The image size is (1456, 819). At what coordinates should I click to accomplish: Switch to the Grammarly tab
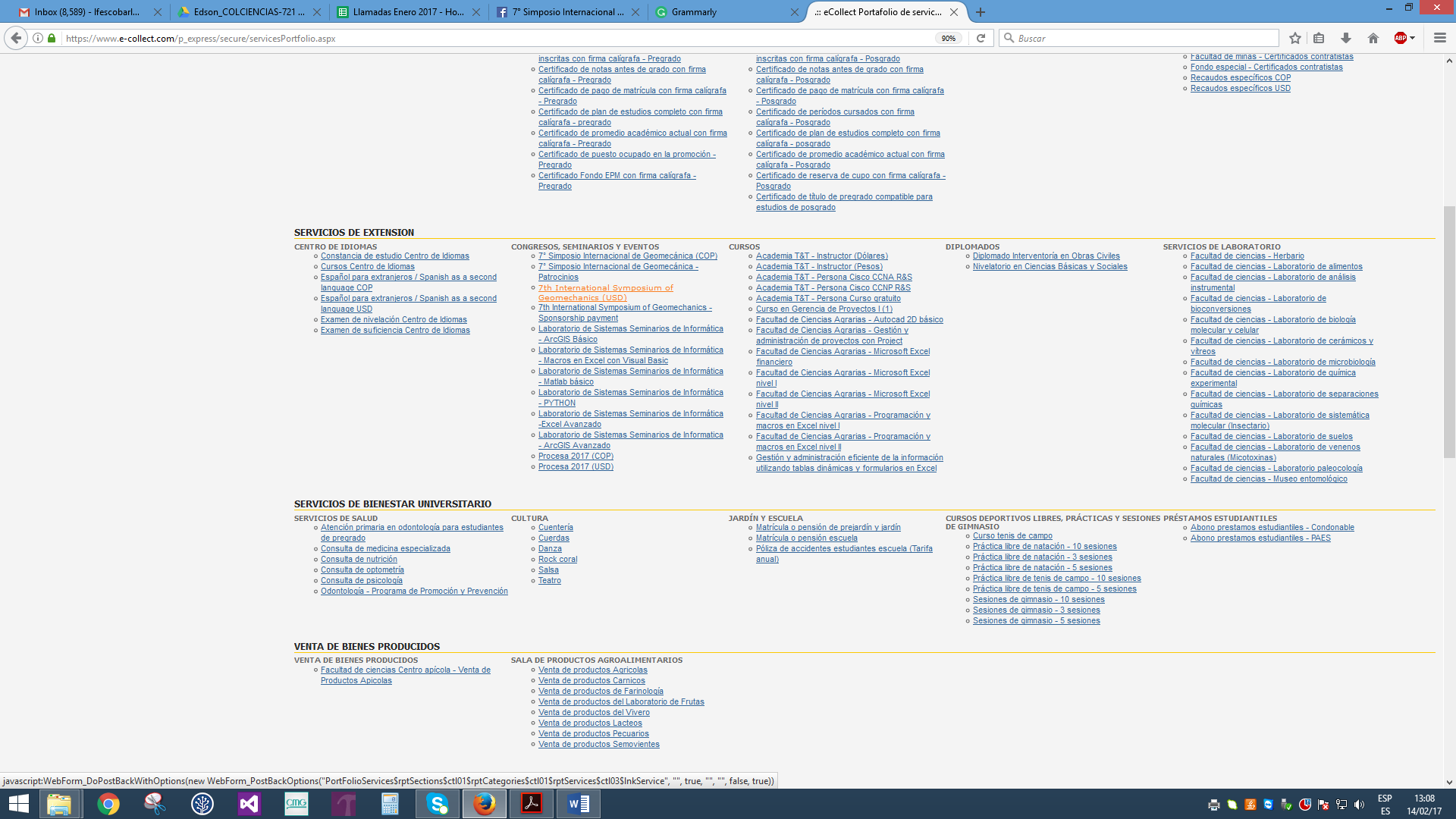(720, 12)
